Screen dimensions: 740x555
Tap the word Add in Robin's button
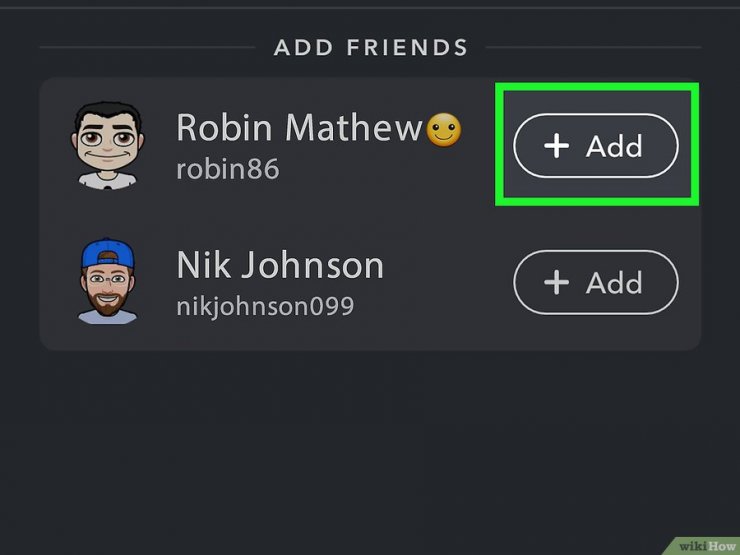pos(614,146)
